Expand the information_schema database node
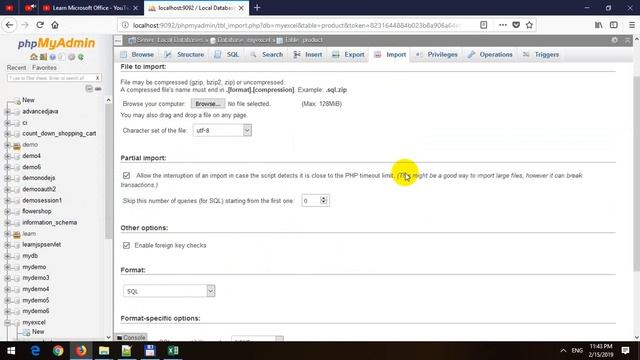Screen dimensions: 640x360 [7, 223]
